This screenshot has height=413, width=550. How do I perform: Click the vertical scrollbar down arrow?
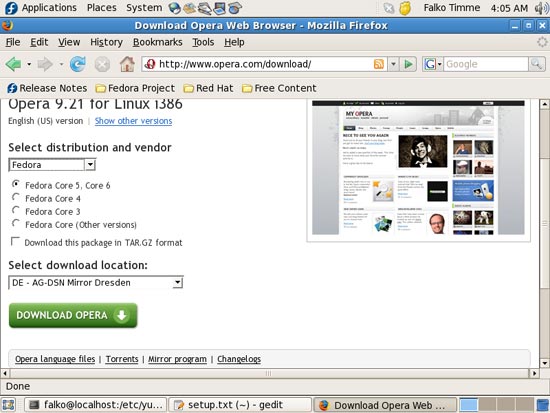tap(544, 363)
